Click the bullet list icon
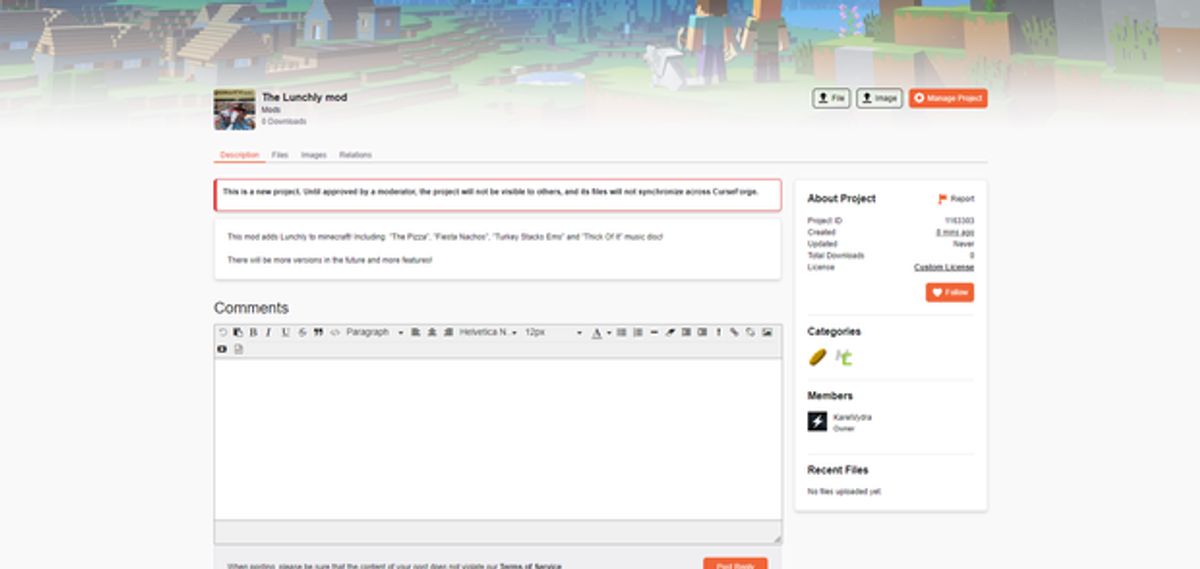Image resolution: width=1200 pixels, height=569 pixels. point(621,332)
